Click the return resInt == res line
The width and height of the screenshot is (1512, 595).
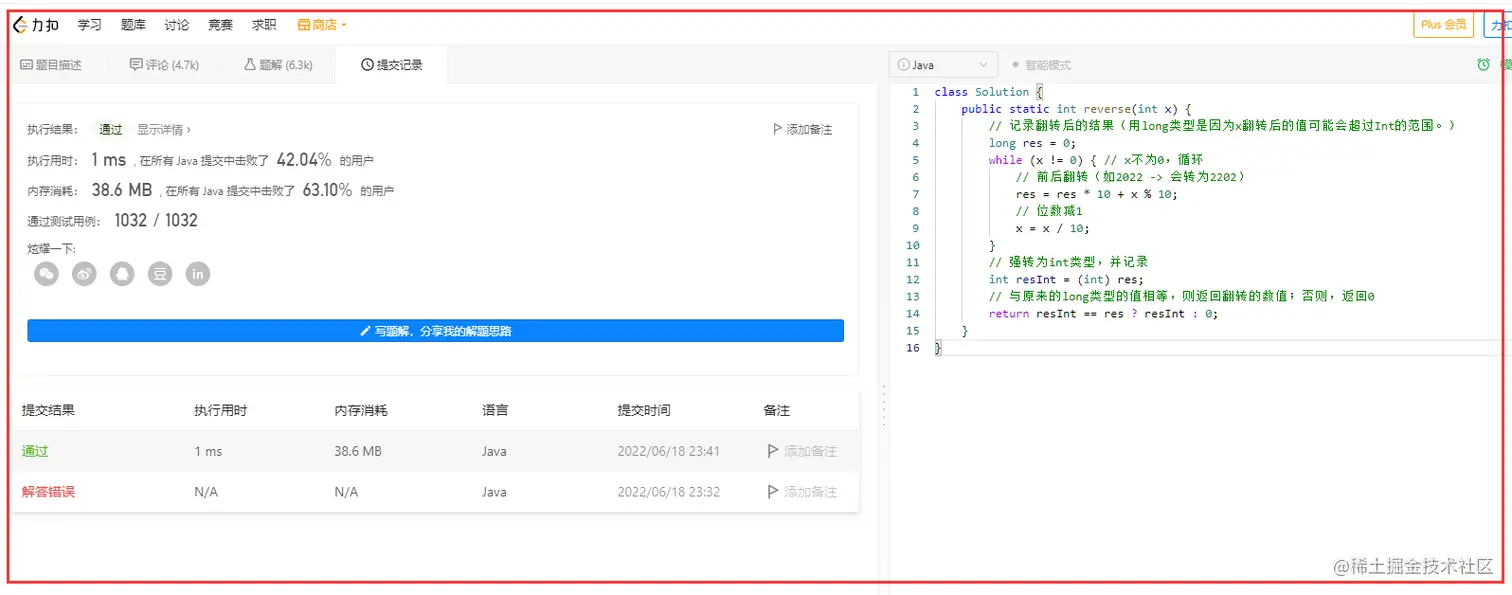point(1103,314)
